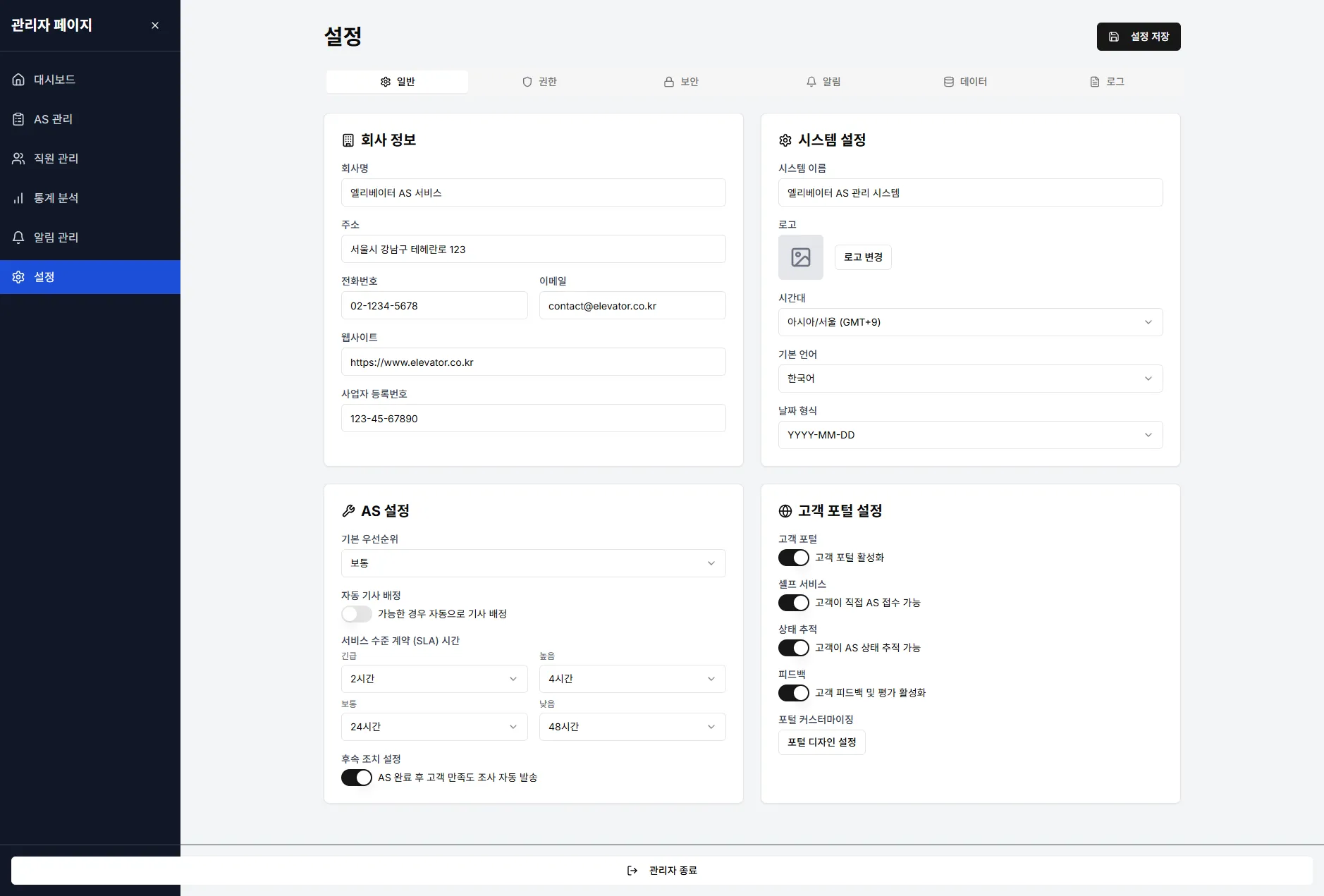Click the 주소 input field
The width and height of the screenshot is (1324, 896).
point(534,249)
